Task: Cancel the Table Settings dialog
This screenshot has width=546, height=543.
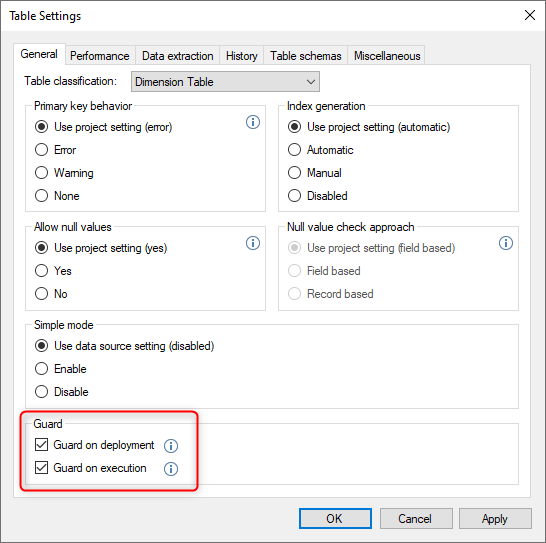Action: pos(416,519)
